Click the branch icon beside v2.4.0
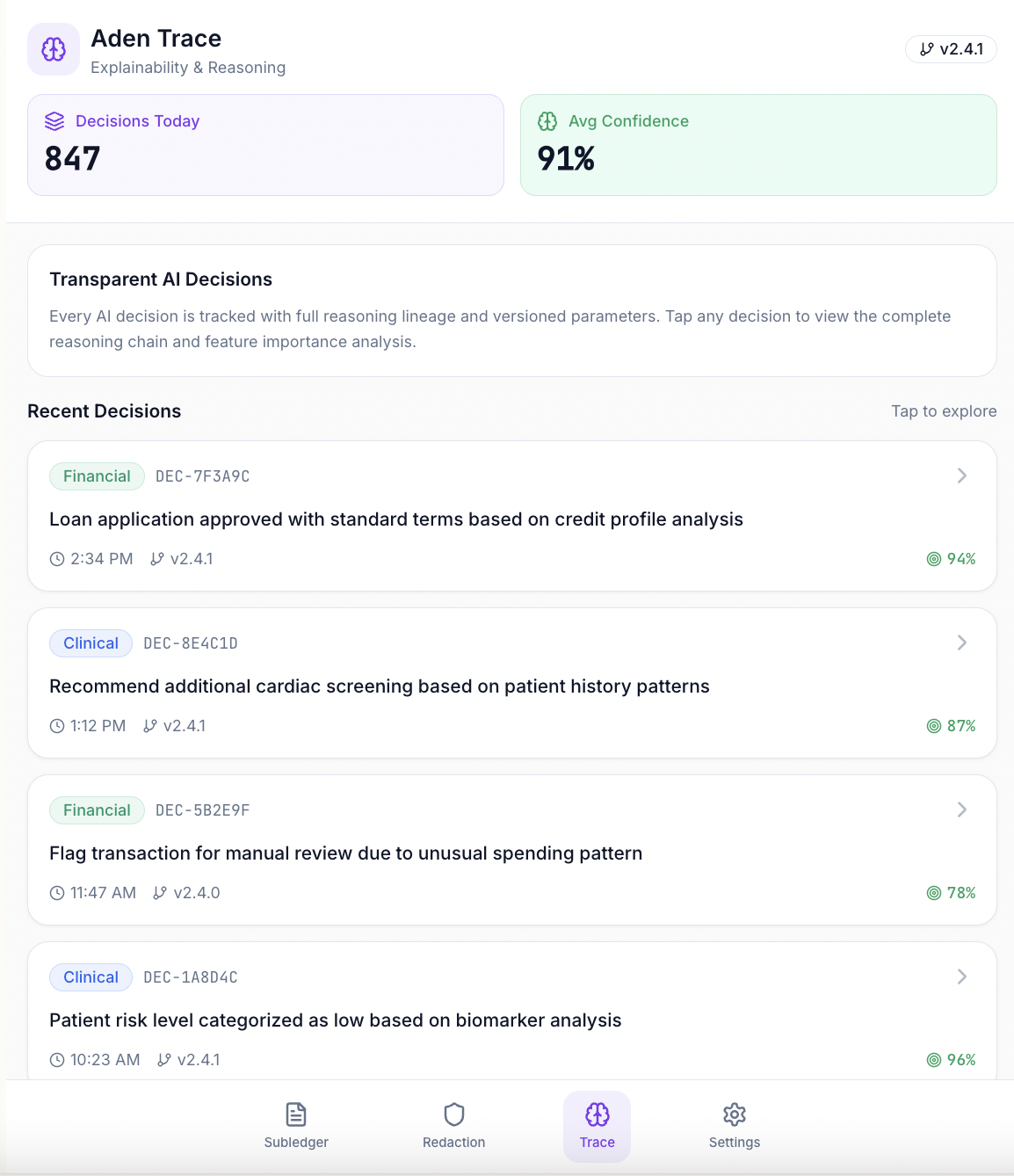 coord(160,893)
